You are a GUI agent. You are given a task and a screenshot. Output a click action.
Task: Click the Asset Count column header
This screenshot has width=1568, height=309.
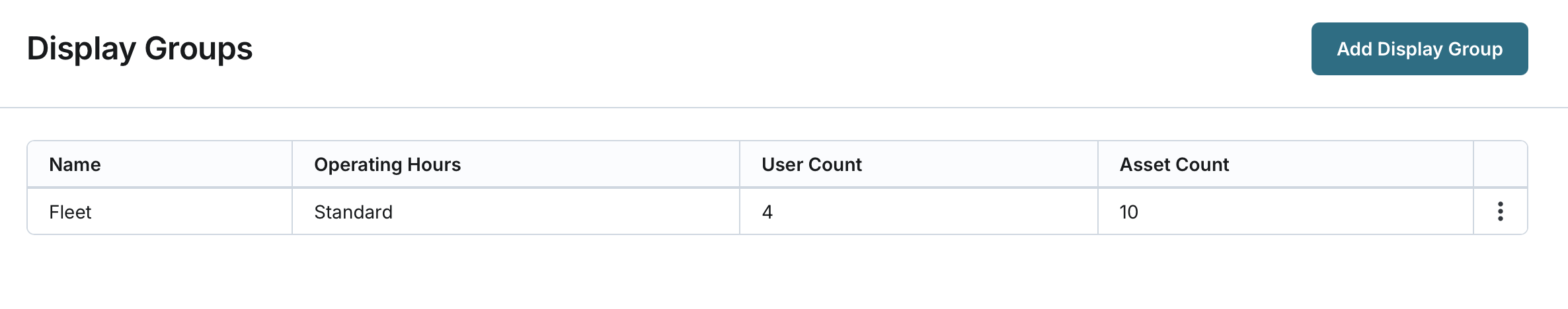point(1173,164)
